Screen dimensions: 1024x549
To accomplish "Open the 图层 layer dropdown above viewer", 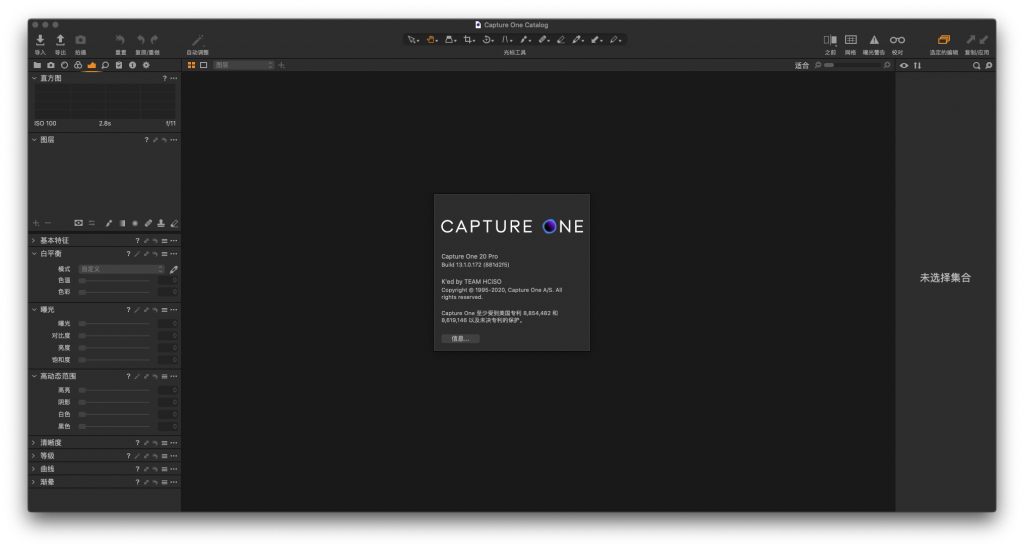I will [x=244, y=65].
